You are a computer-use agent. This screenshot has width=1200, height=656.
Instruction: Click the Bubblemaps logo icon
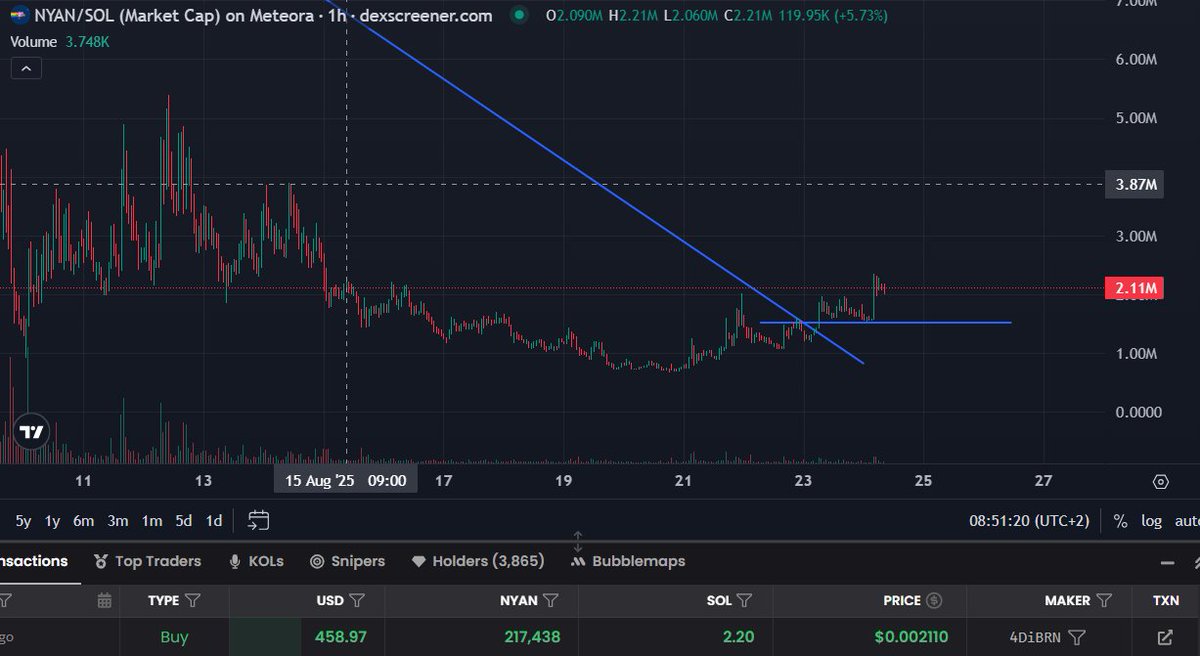coord(578,562)
